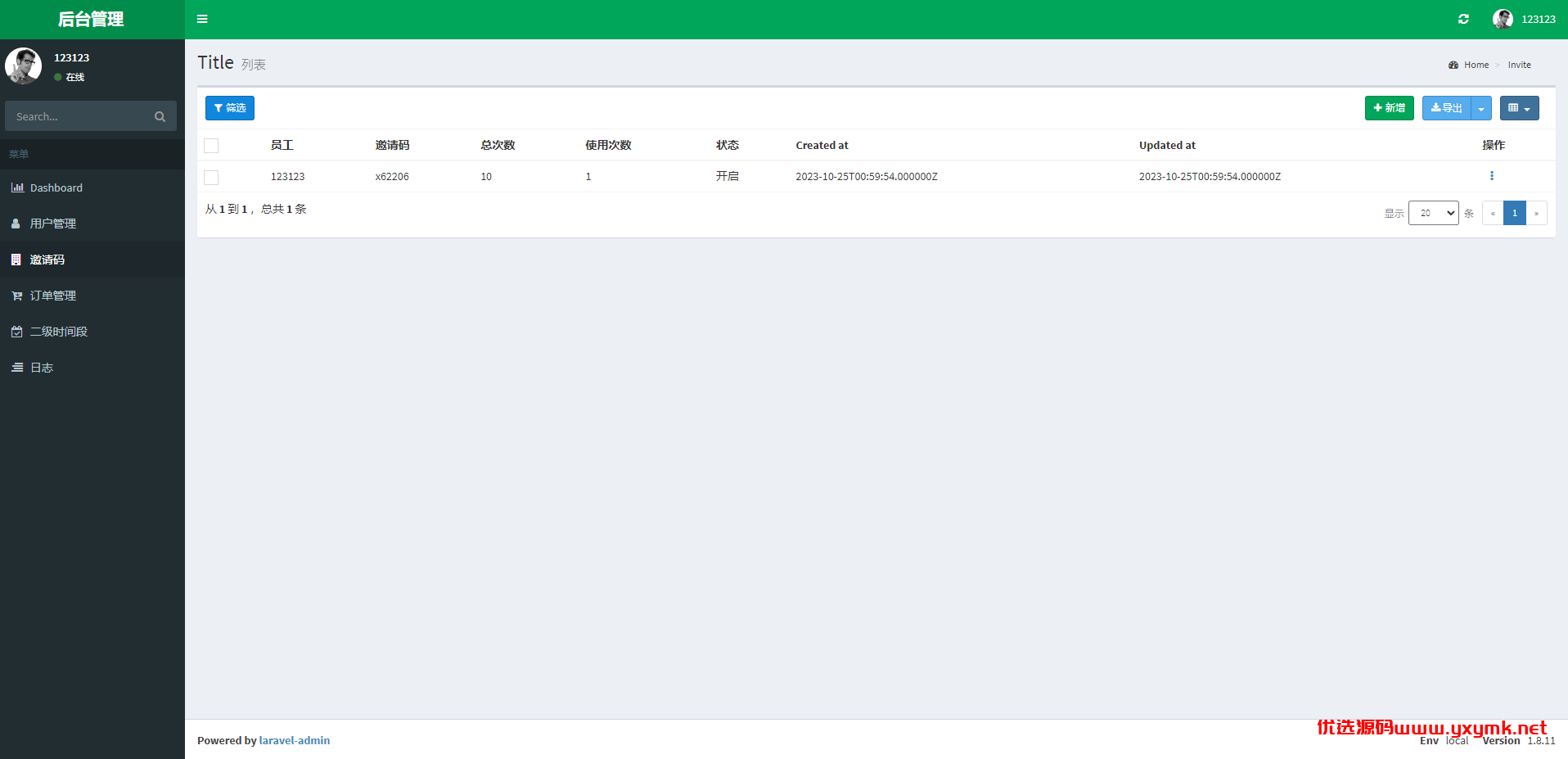Click the 使用次数 column header
Image resolution: width=1568 pixels, height=759 pixels.
(x=608, y=145)
